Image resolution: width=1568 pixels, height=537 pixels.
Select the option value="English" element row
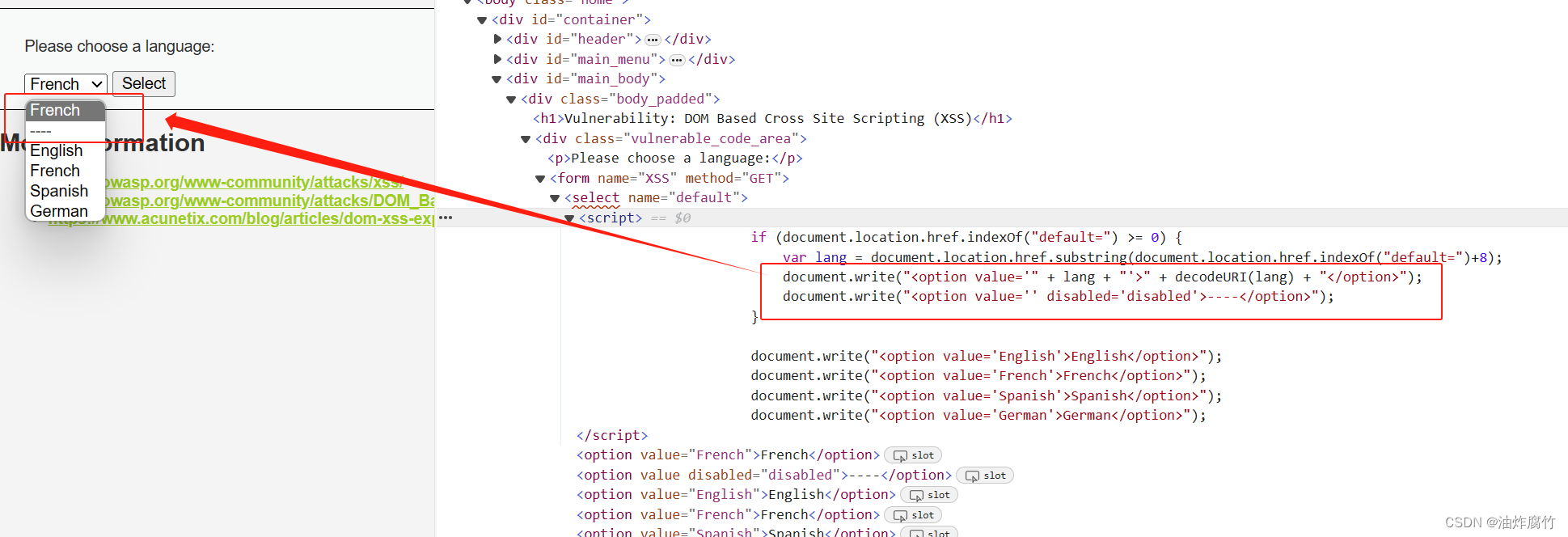(x=736, y=495)
